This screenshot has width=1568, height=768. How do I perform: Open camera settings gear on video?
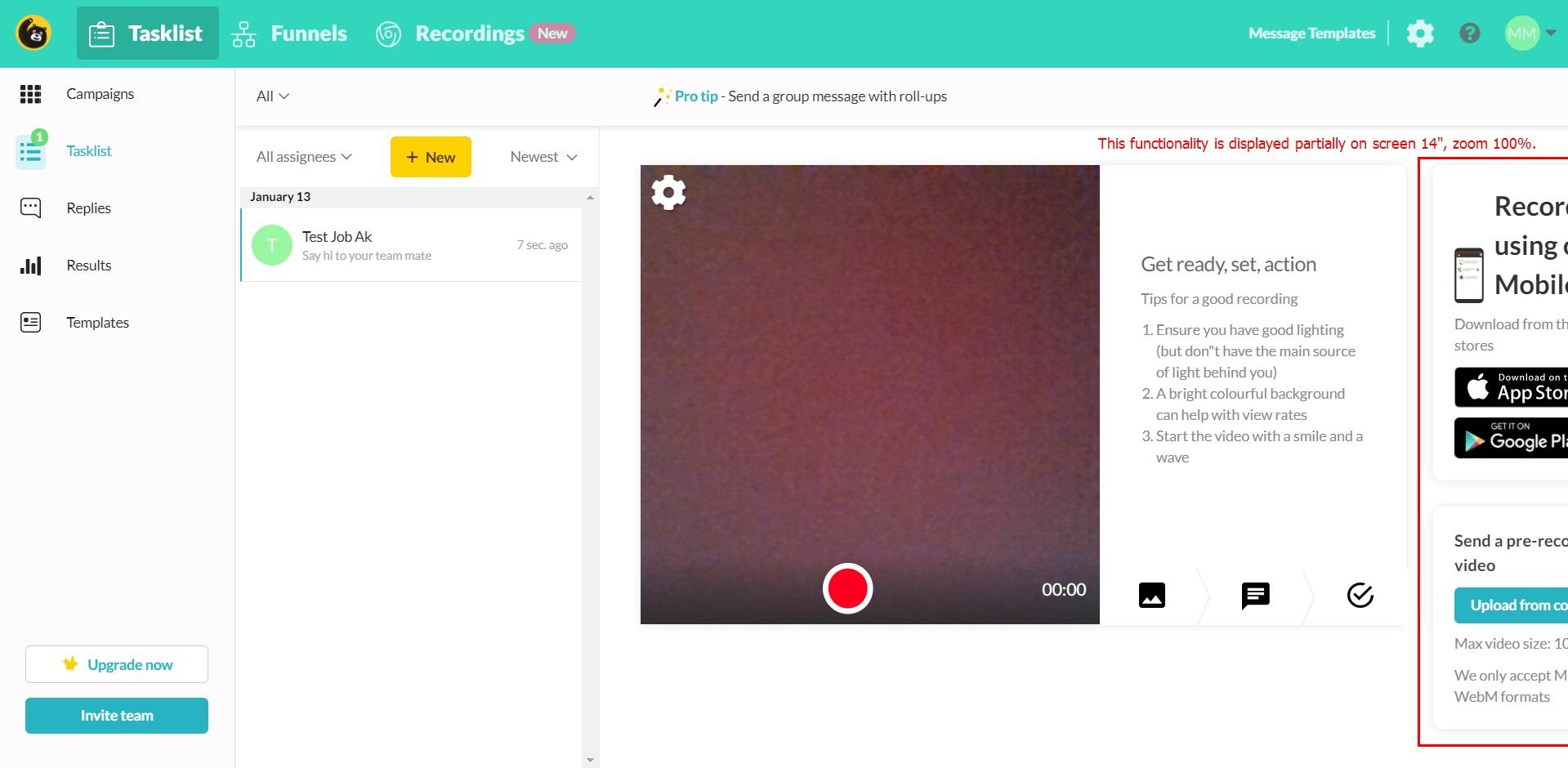pyautogui.click(x=668, y=193)
